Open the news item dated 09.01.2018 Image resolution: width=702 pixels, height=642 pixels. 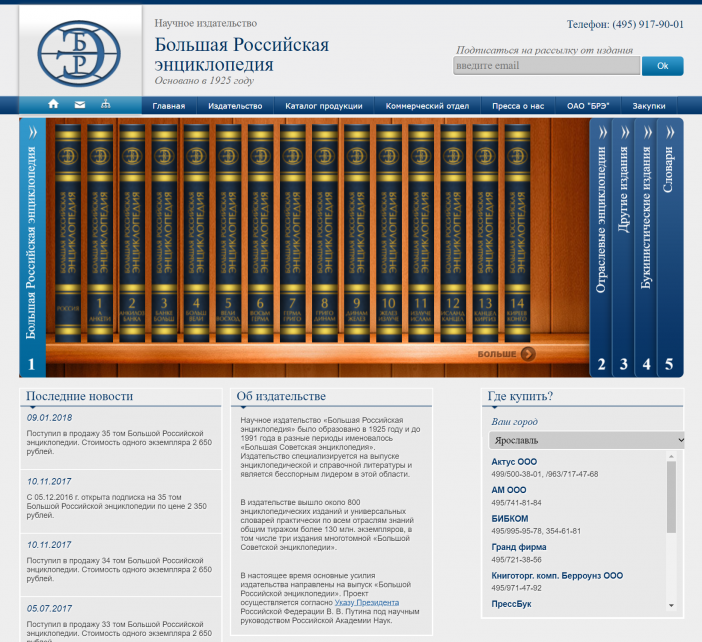[x=49, y=418]
